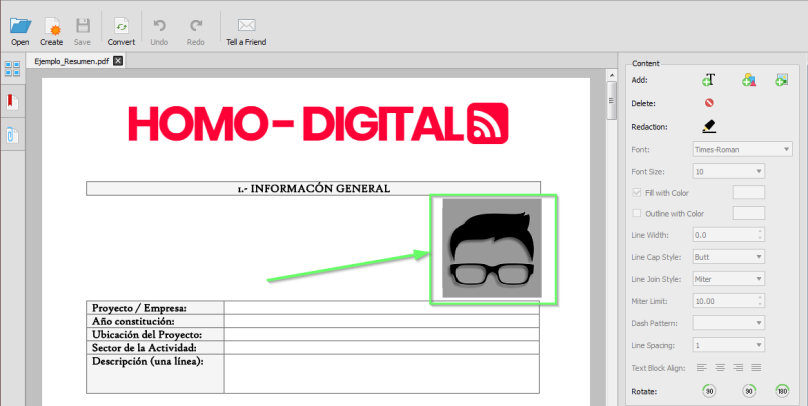808x406 pixels.
Task: Undo the last edit
Action: (159, 32)
